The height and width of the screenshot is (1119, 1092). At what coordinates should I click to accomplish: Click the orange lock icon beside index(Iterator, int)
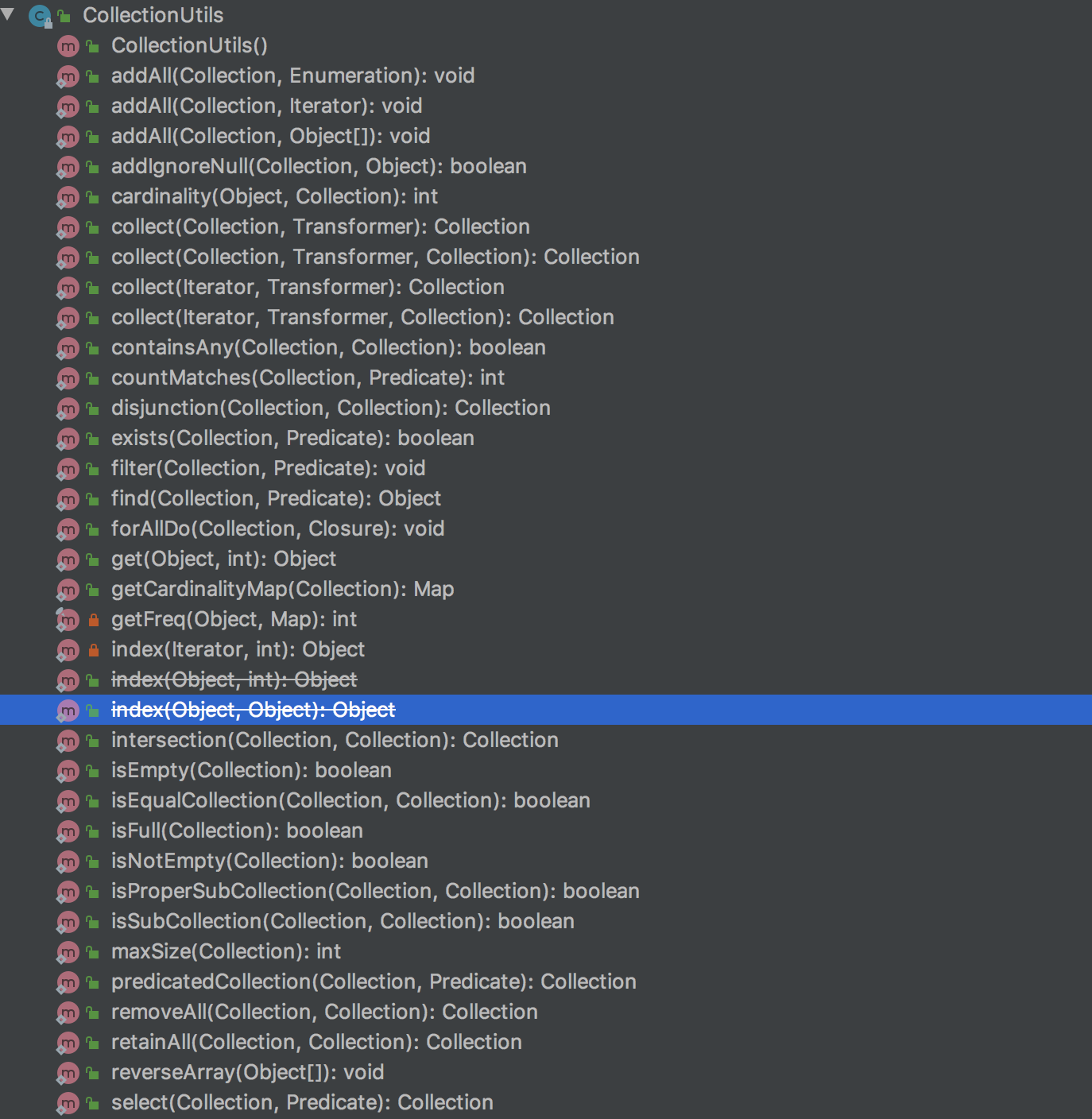pyautogui.click(x=93, y=650)
